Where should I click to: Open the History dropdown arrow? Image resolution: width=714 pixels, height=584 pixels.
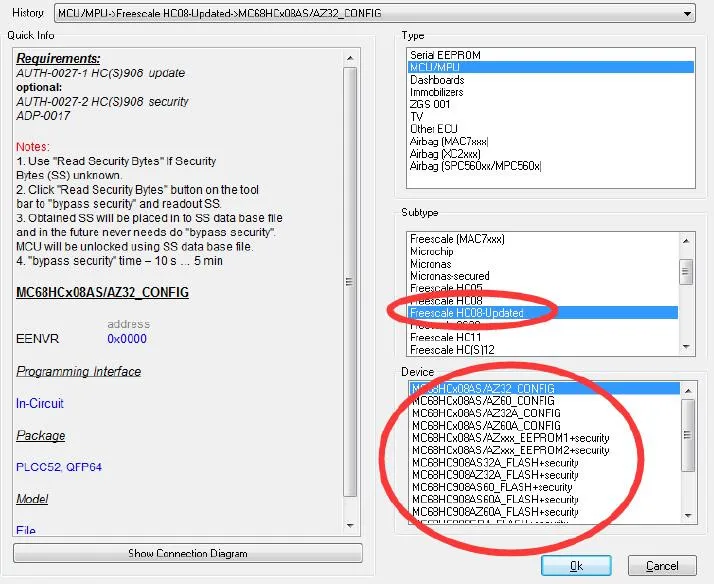point(687,14)
